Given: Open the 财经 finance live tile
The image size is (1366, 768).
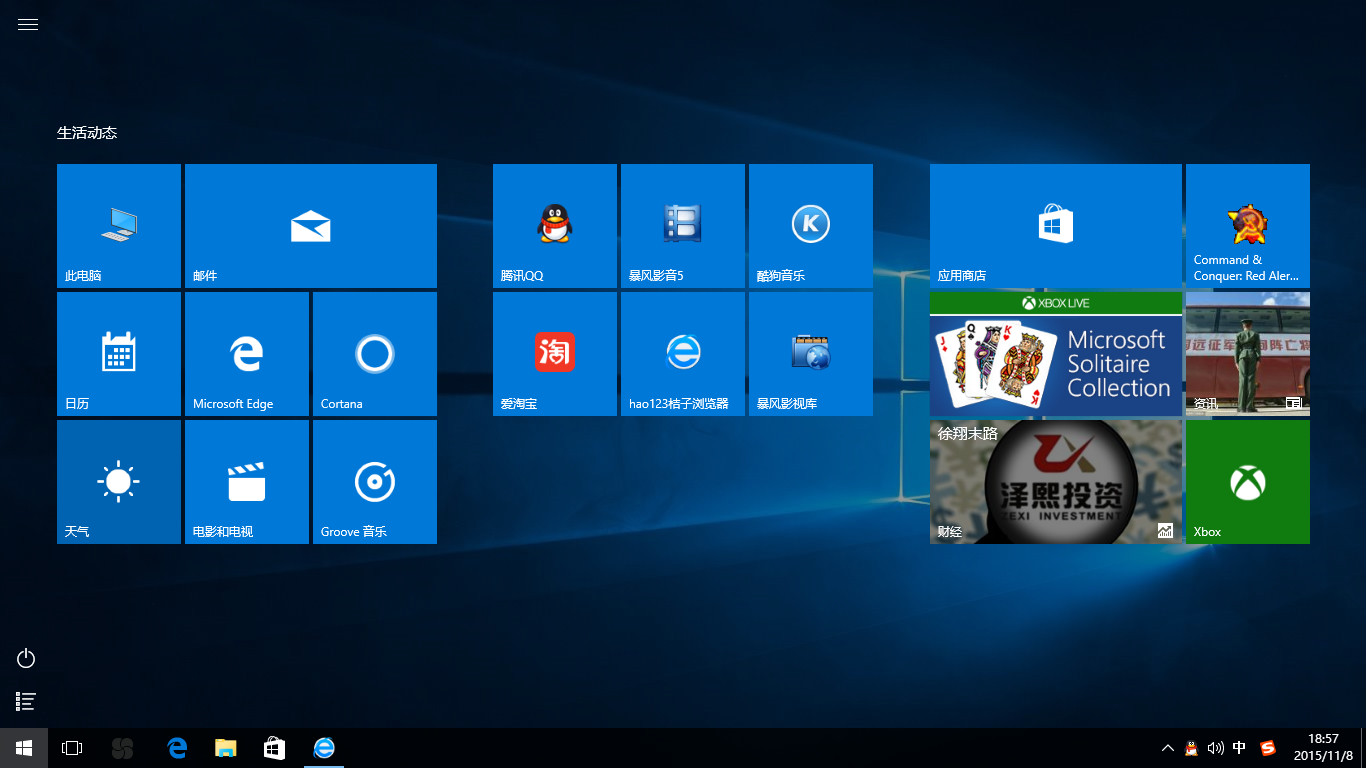Looking at the screenshot, I should pos(1056,482).
